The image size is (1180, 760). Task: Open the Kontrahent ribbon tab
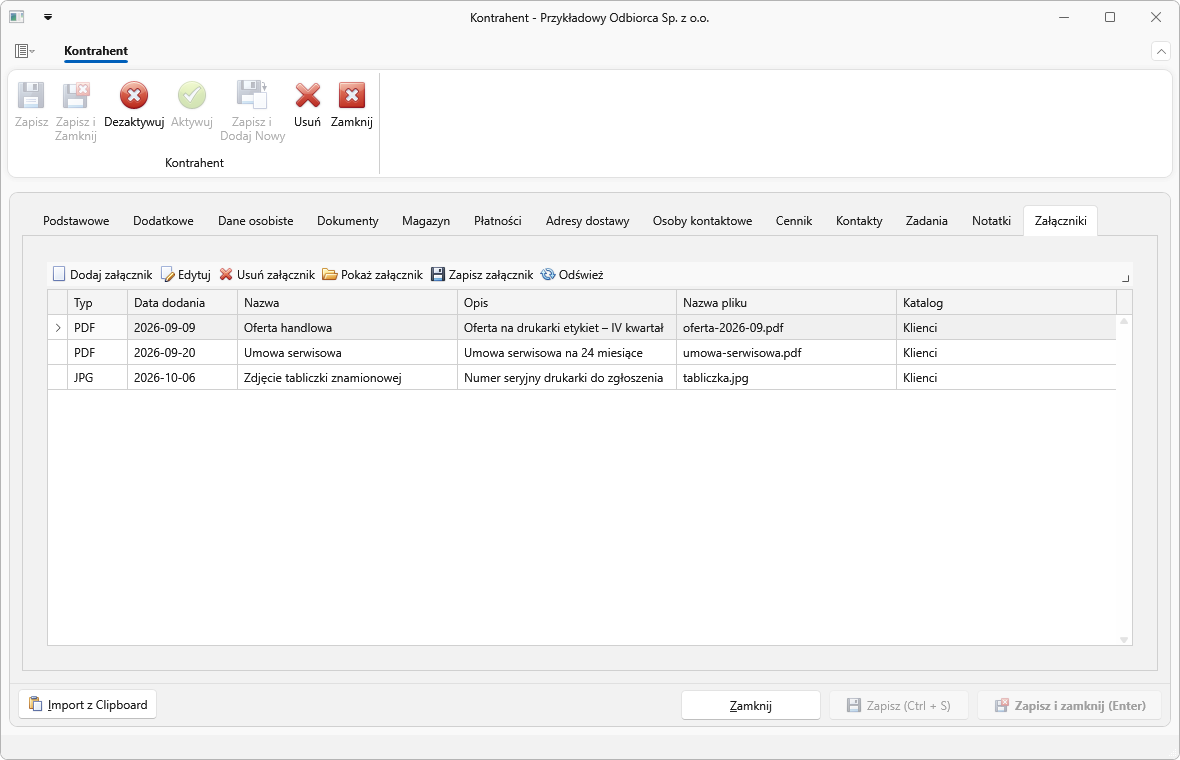[96, 51]
